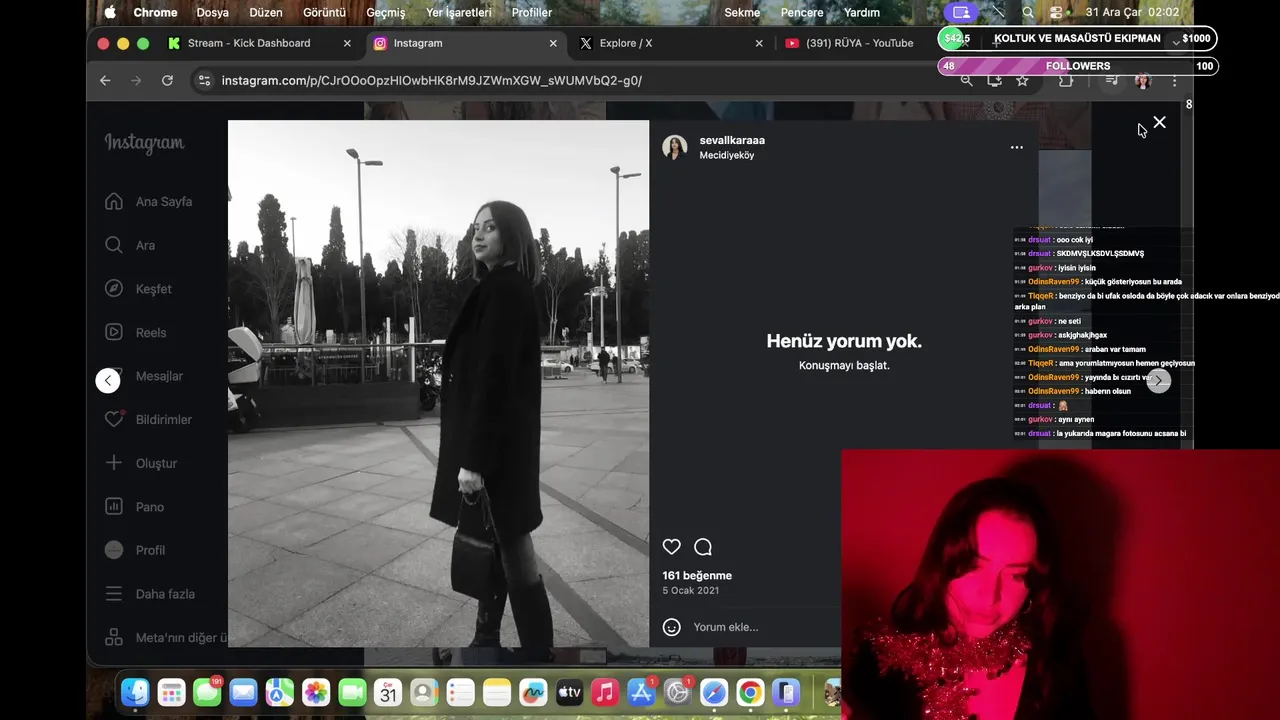Open the Apple menu
This screenshot has height=720, width=1280.
pyautogui.click(x=110, y=12)
